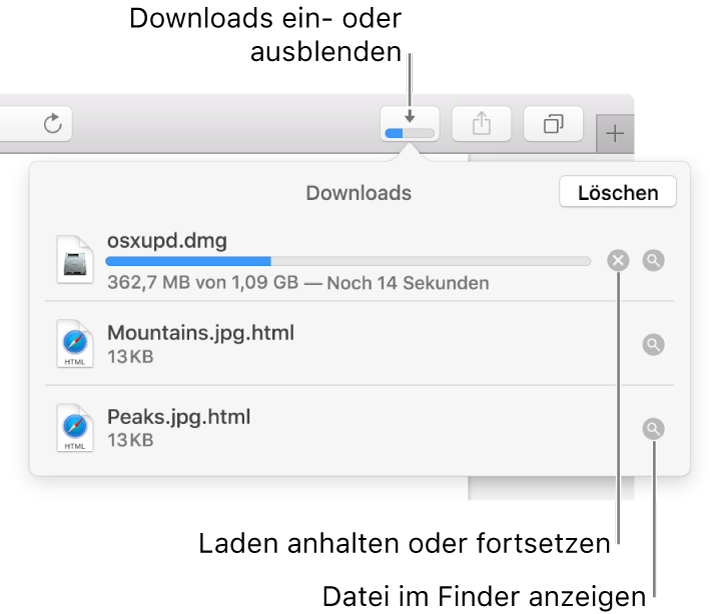Show Mountains.jpg.html in Finder magnifier

(x=653, y=345)
